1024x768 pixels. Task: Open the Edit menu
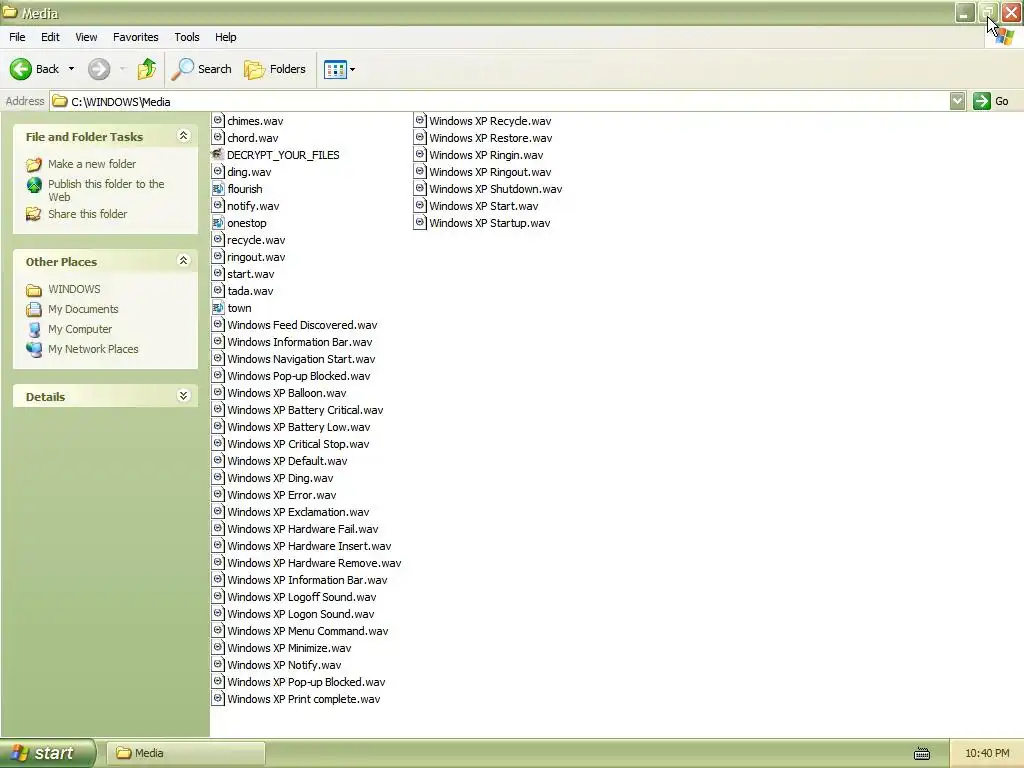[x=50, y=37]
